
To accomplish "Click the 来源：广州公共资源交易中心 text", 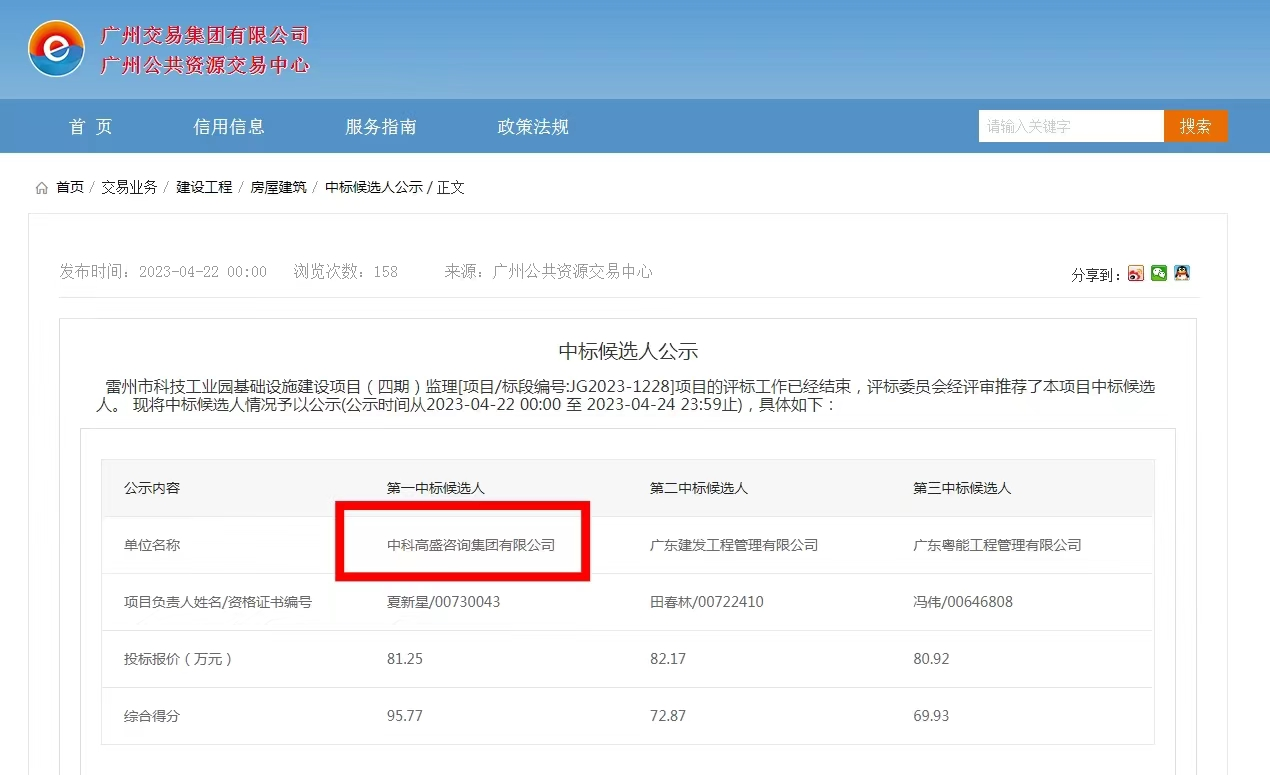I will pyautogui.click(x=548, y=271).
